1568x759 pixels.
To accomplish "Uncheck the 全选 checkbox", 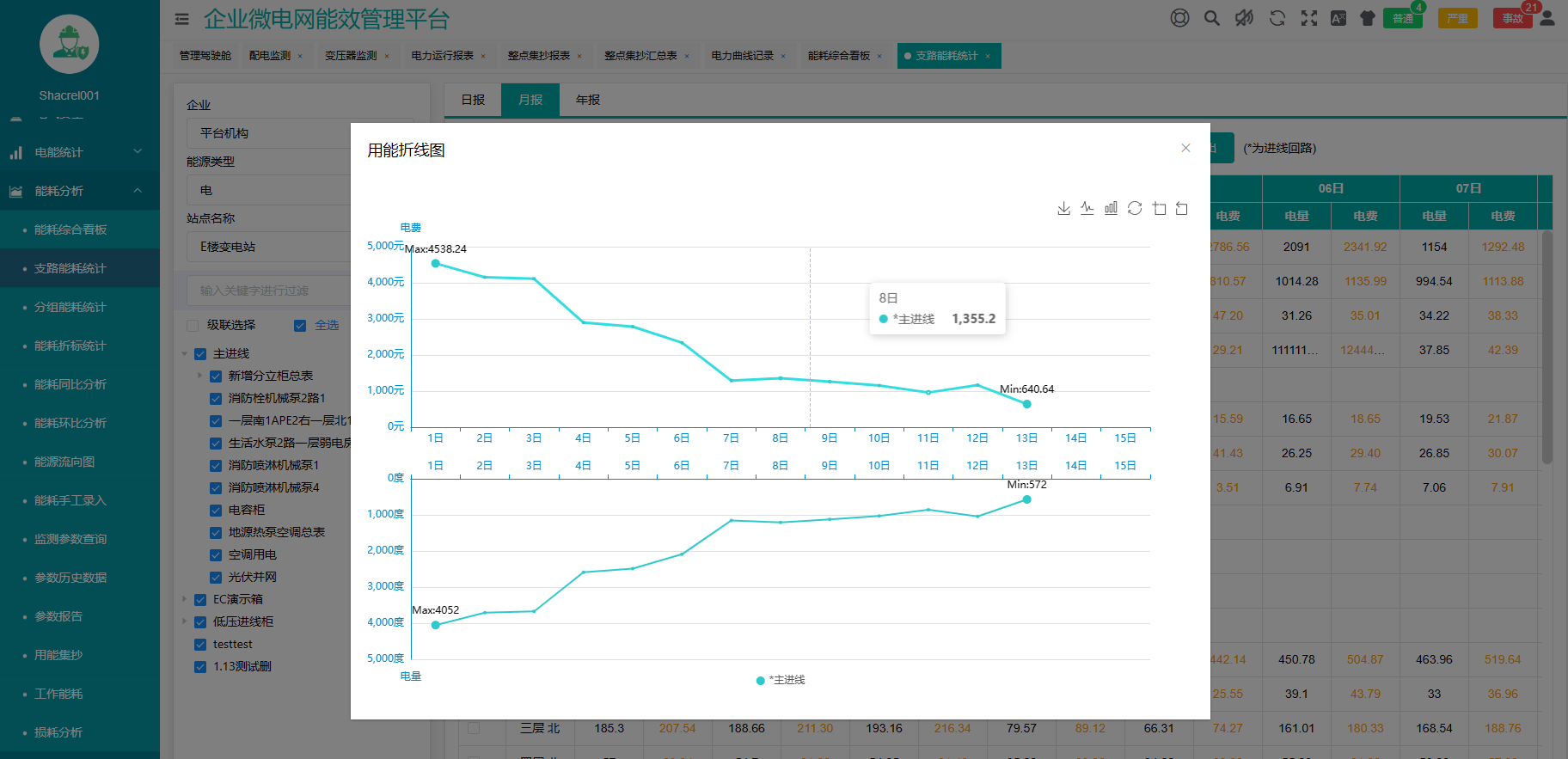I will point(300,325).
